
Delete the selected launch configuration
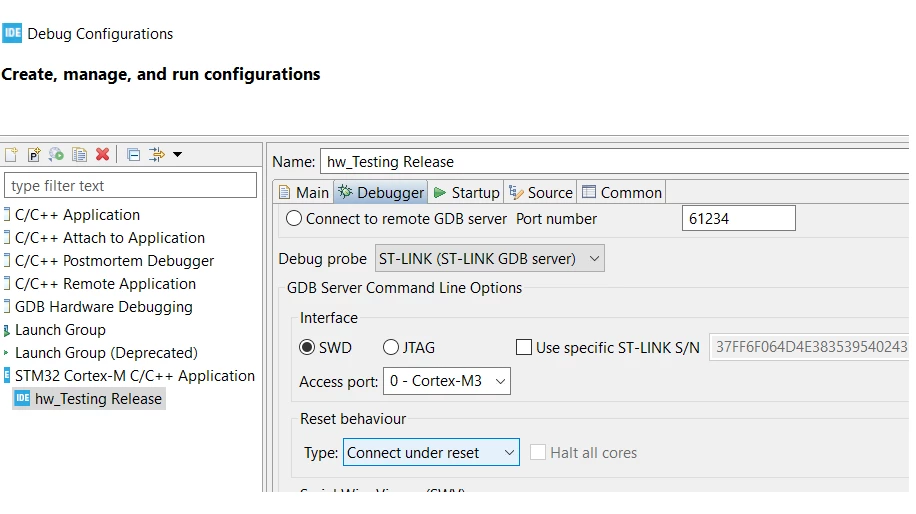[x=102, y=154]
